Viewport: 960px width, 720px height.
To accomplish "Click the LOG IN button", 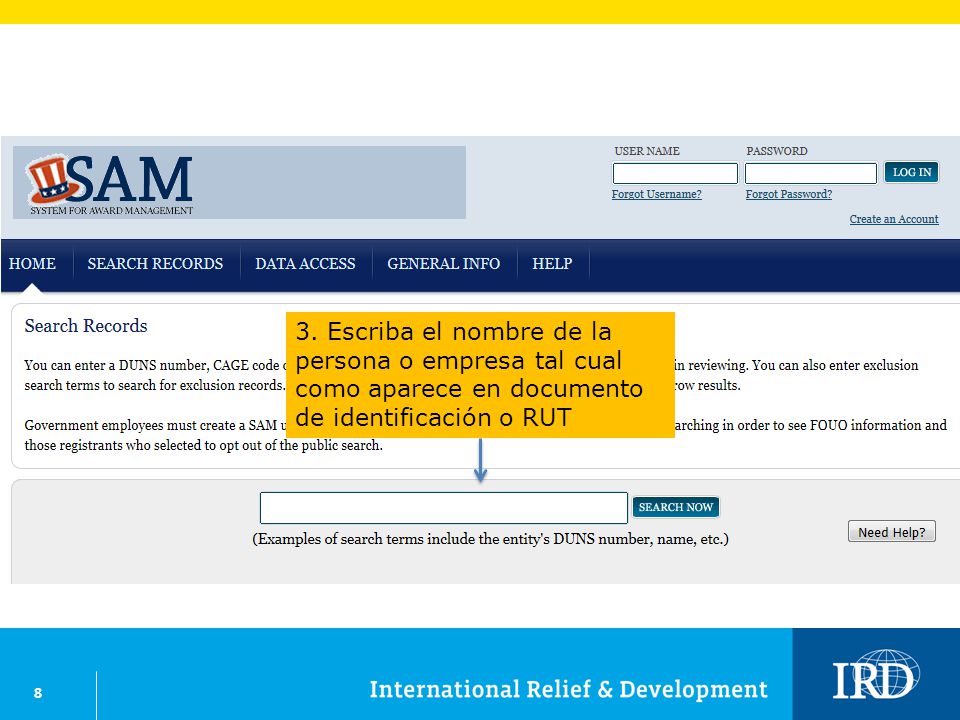I will pos(912,173).
